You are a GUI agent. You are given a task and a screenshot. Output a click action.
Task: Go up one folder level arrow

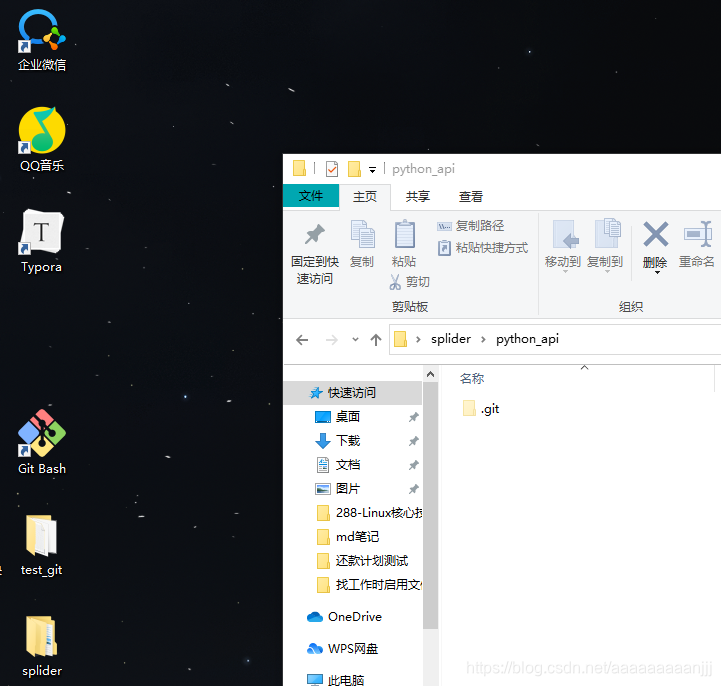376,340
